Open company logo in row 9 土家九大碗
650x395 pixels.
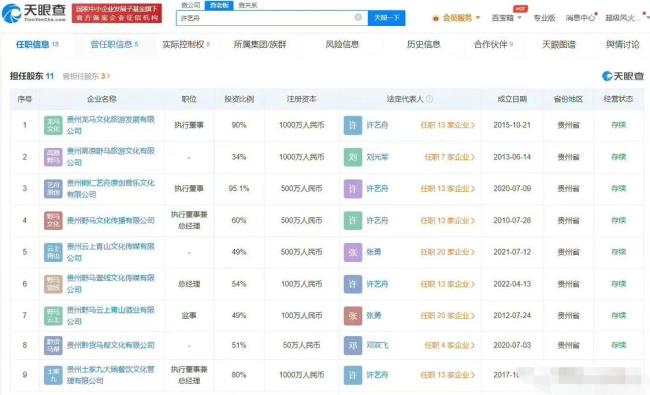(x=53, y=375)
